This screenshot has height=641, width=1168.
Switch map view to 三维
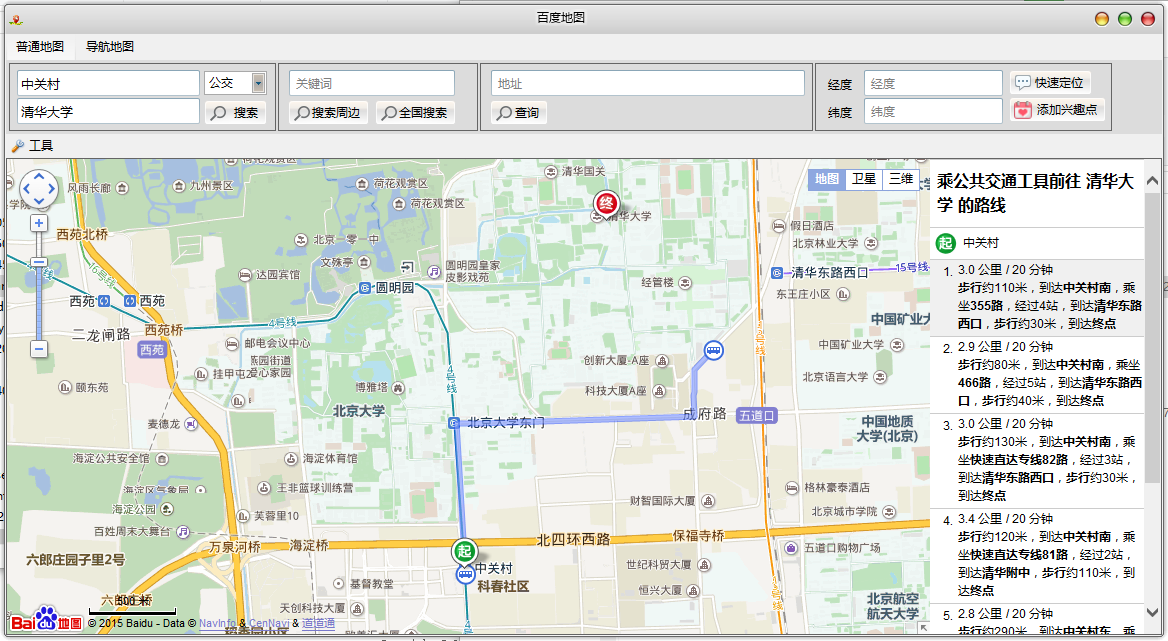(x=901, y=179)
